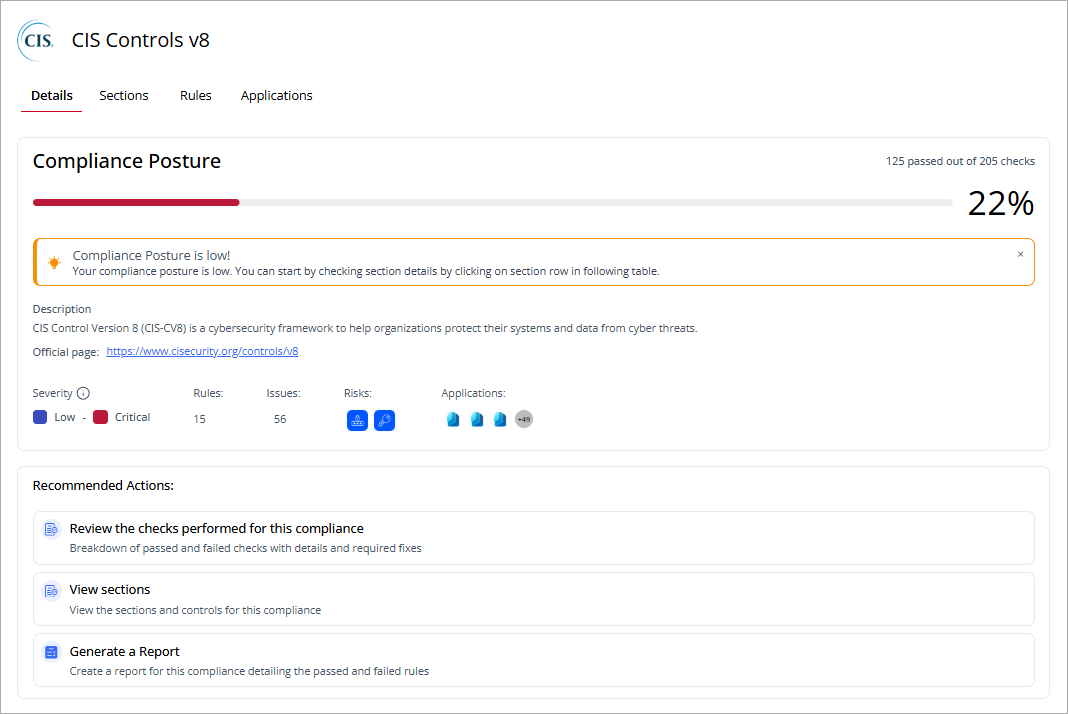Viewport: 1068px width, 714px height.
Task: Show the +49 additional applications badge
Action: 524,419
